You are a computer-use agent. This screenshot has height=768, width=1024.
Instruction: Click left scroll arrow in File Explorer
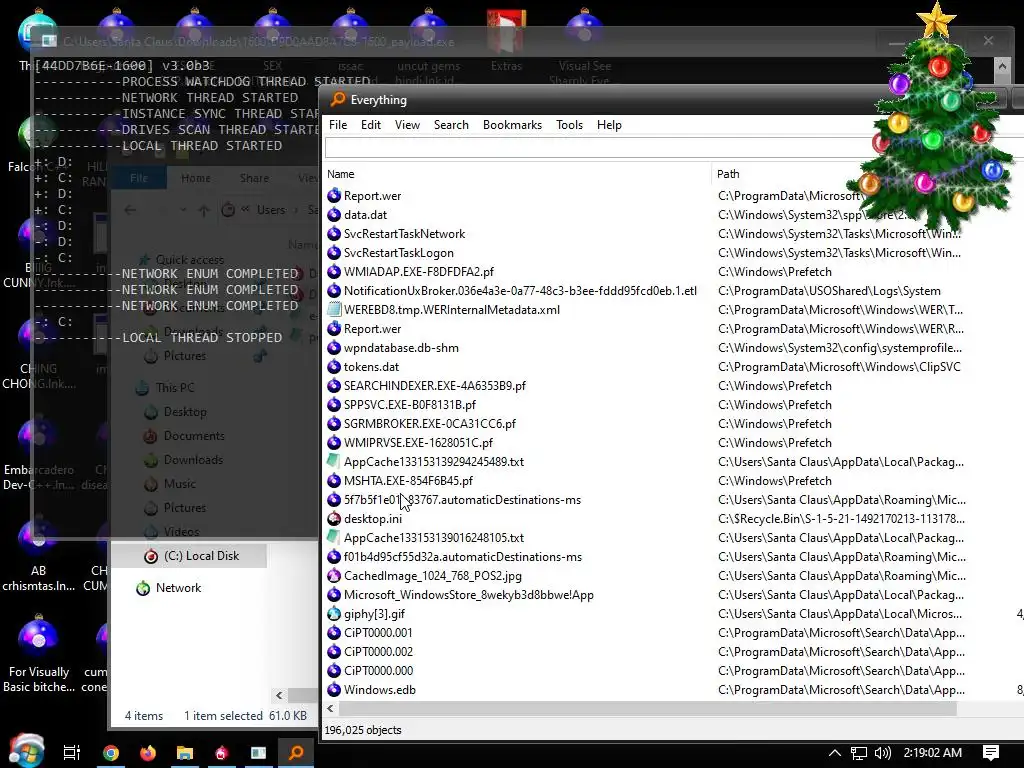pyautogui.click(x=280, y=696)
